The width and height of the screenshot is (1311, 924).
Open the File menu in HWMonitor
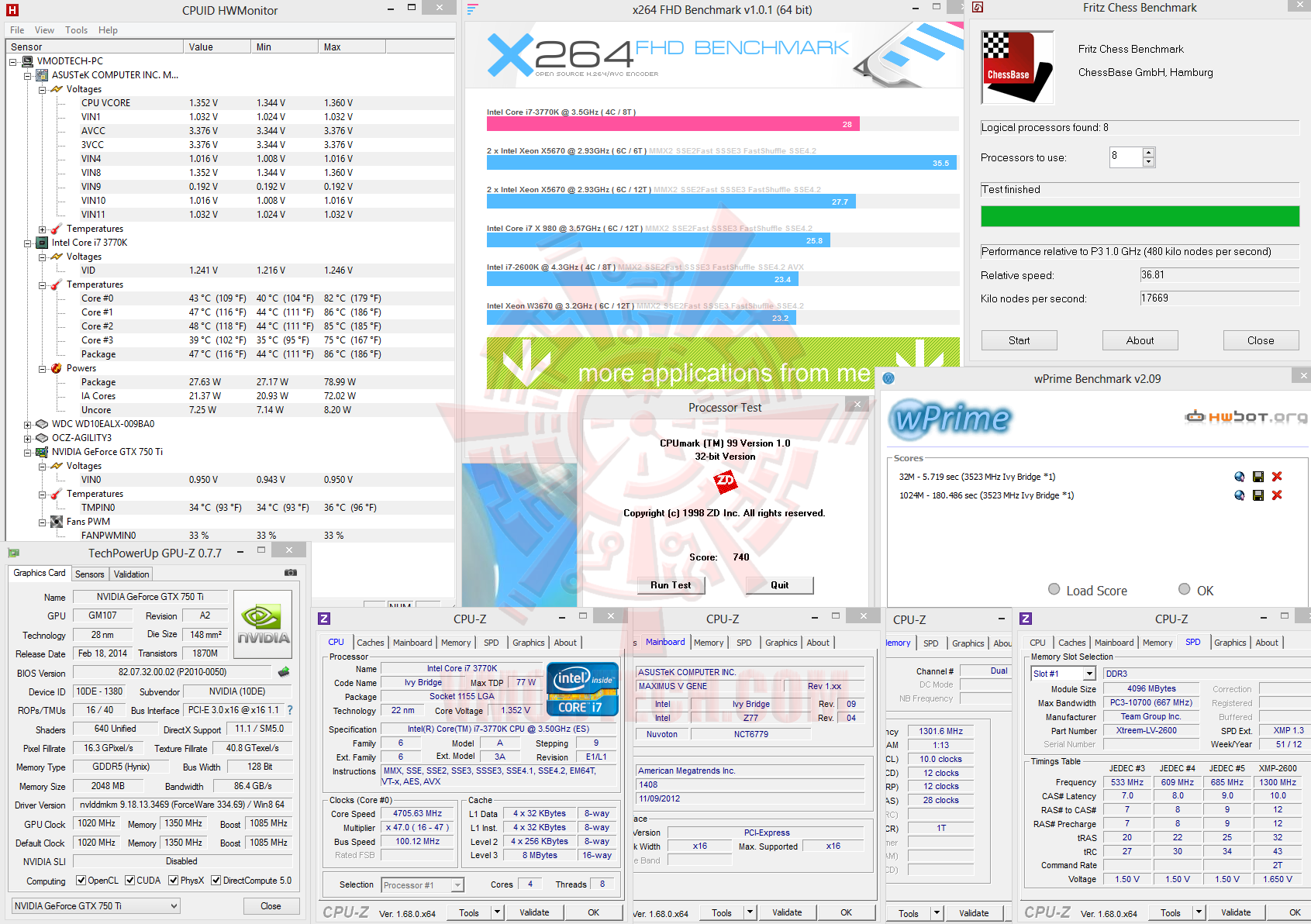click(x=17, y=30)
